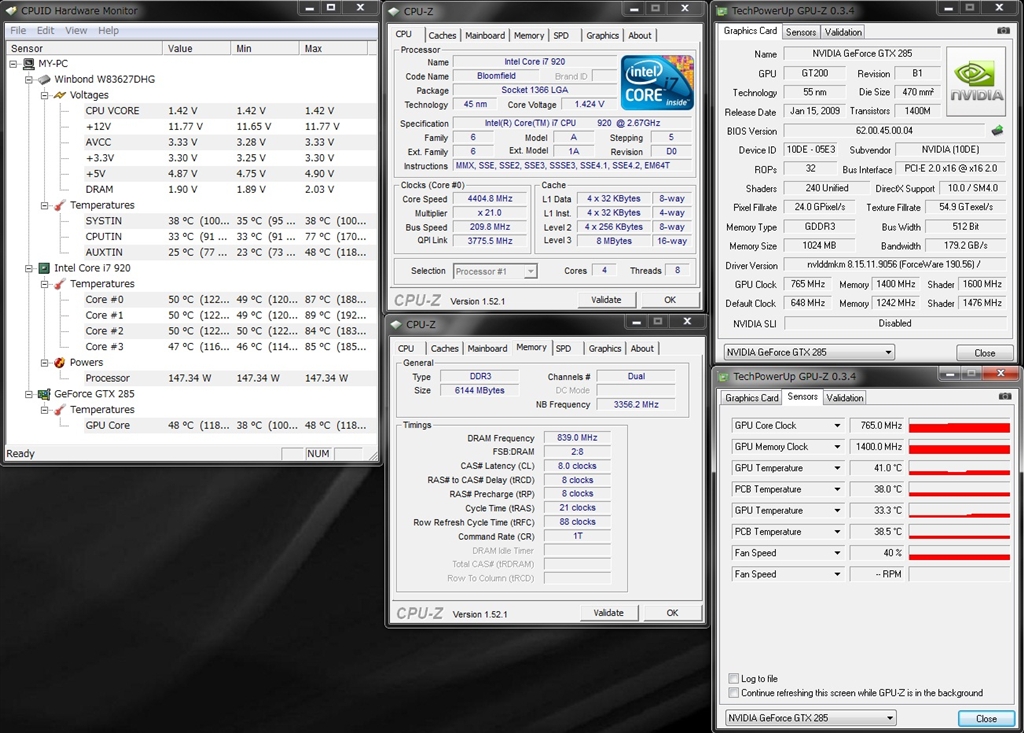Viewport: 1024px width, 733px height.
Task: Switch to Caches tab in top CPU-Z window
Action: (x=442, y=35)
